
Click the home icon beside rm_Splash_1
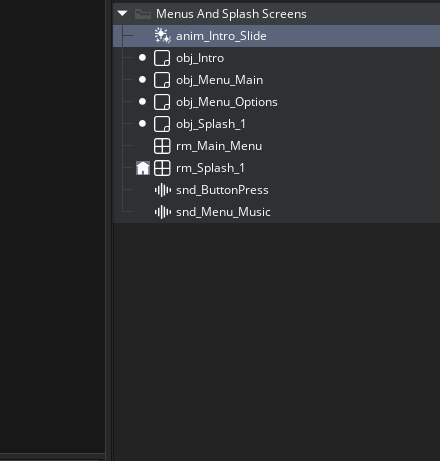click(x=143, y=168)
